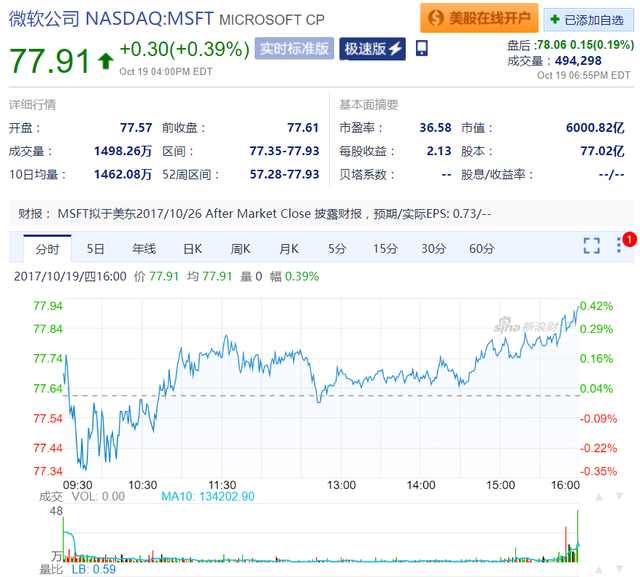Click the 13:00 time axis label

[341, 485]
